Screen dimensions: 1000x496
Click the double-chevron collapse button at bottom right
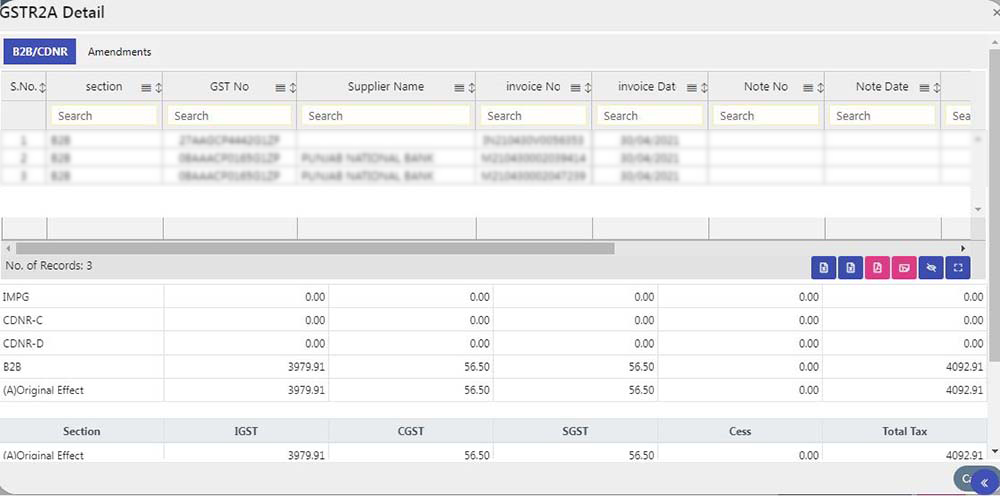[x=984, y=481]
